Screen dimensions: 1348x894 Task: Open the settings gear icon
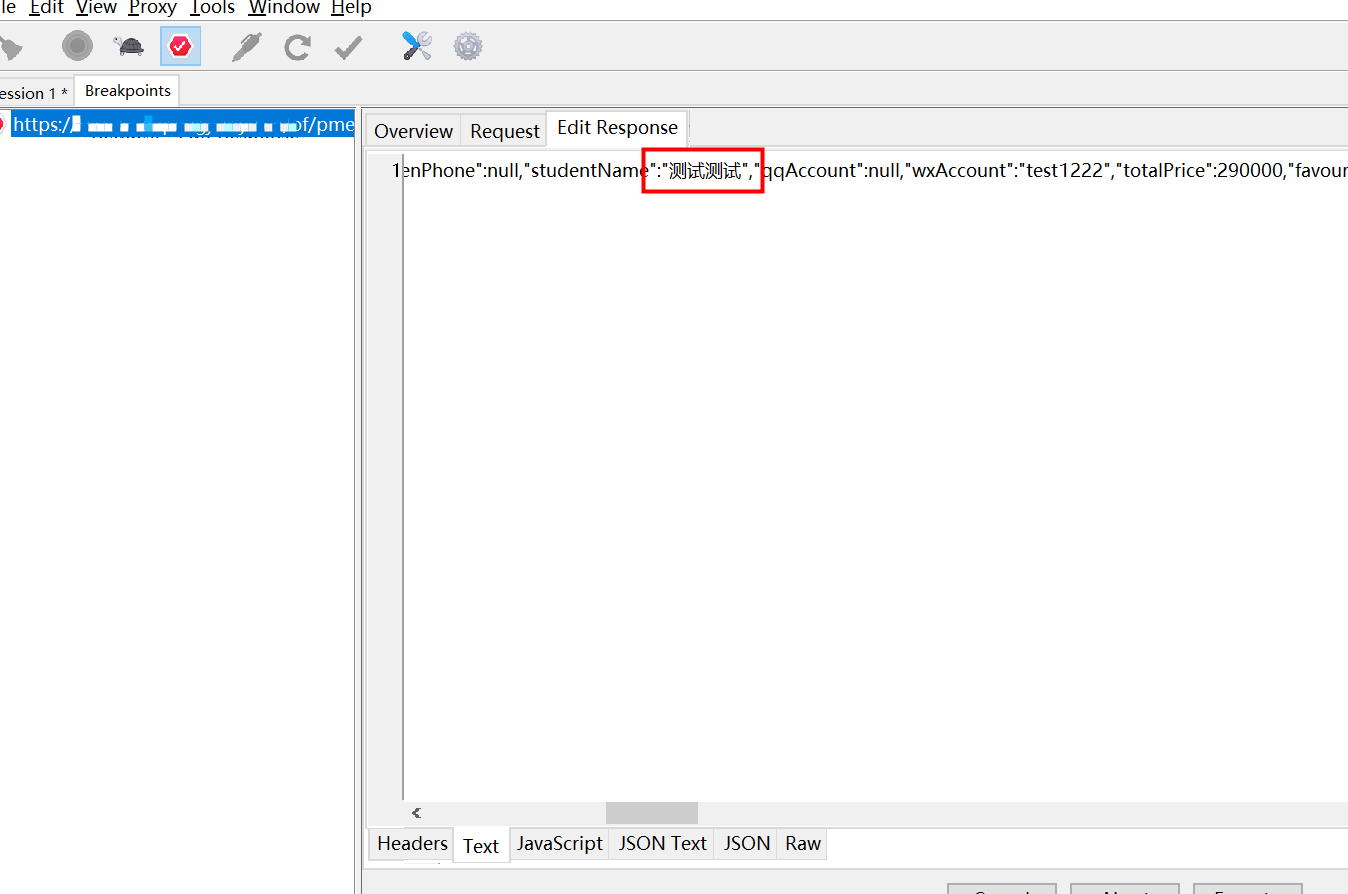pyautogui.click(x=468, y=46)
